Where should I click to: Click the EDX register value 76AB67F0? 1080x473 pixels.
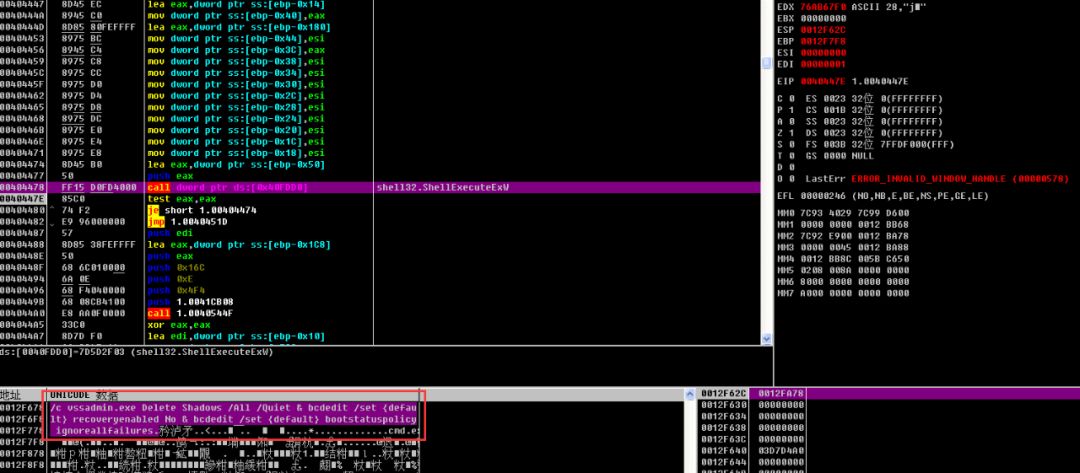click(824, 7)
